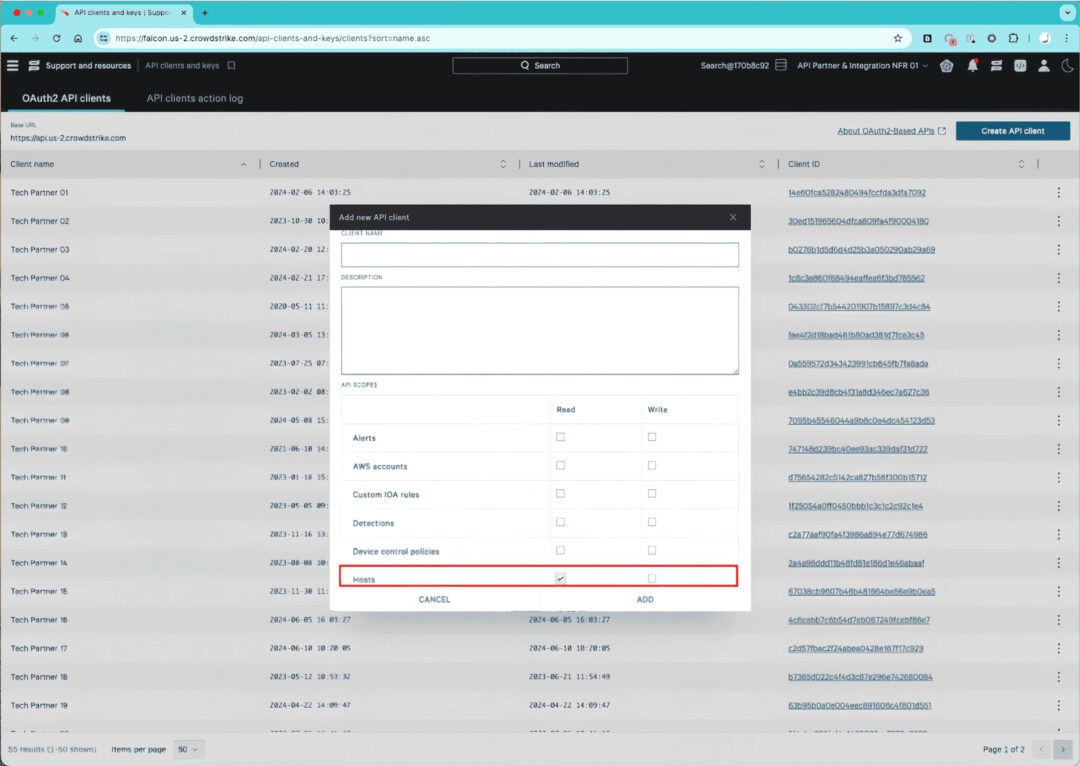Enable Write scope for Hosts

pyautogui.click(x=652, y=579)
